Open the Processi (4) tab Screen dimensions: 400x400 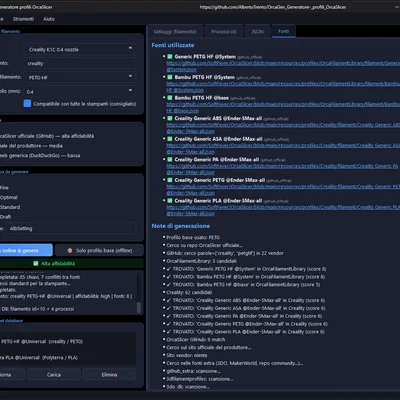point(224,32)
